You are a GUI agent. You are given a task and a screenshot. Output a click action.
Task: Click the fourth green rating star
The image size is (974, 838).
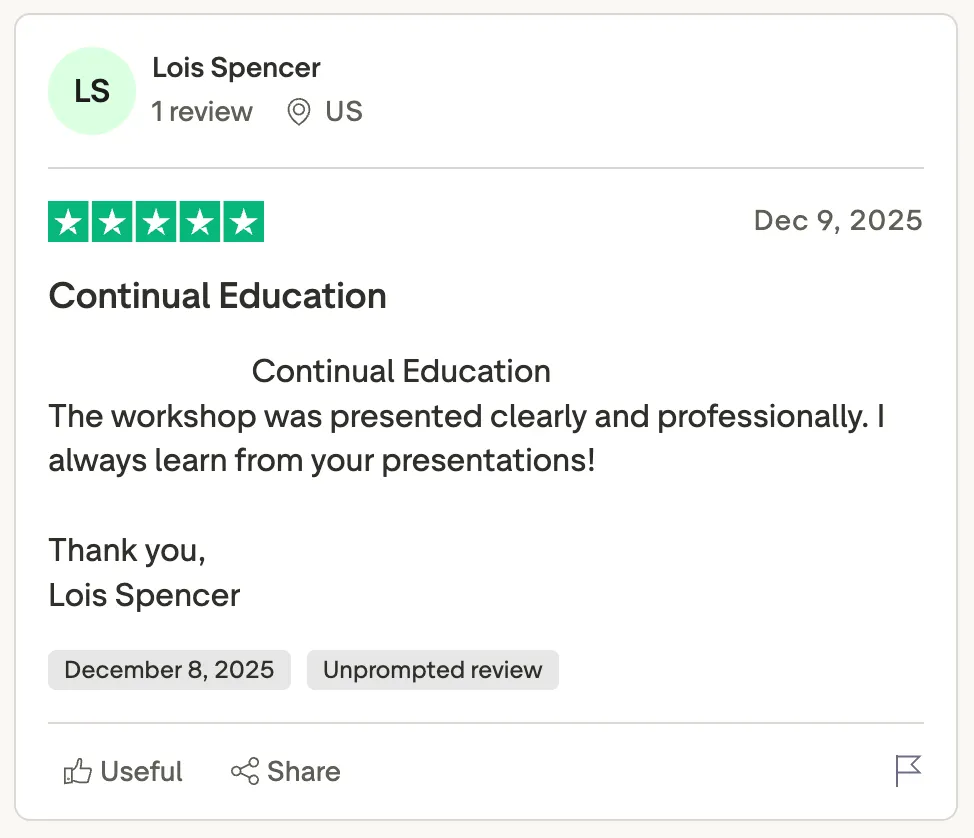pos(199,222)
